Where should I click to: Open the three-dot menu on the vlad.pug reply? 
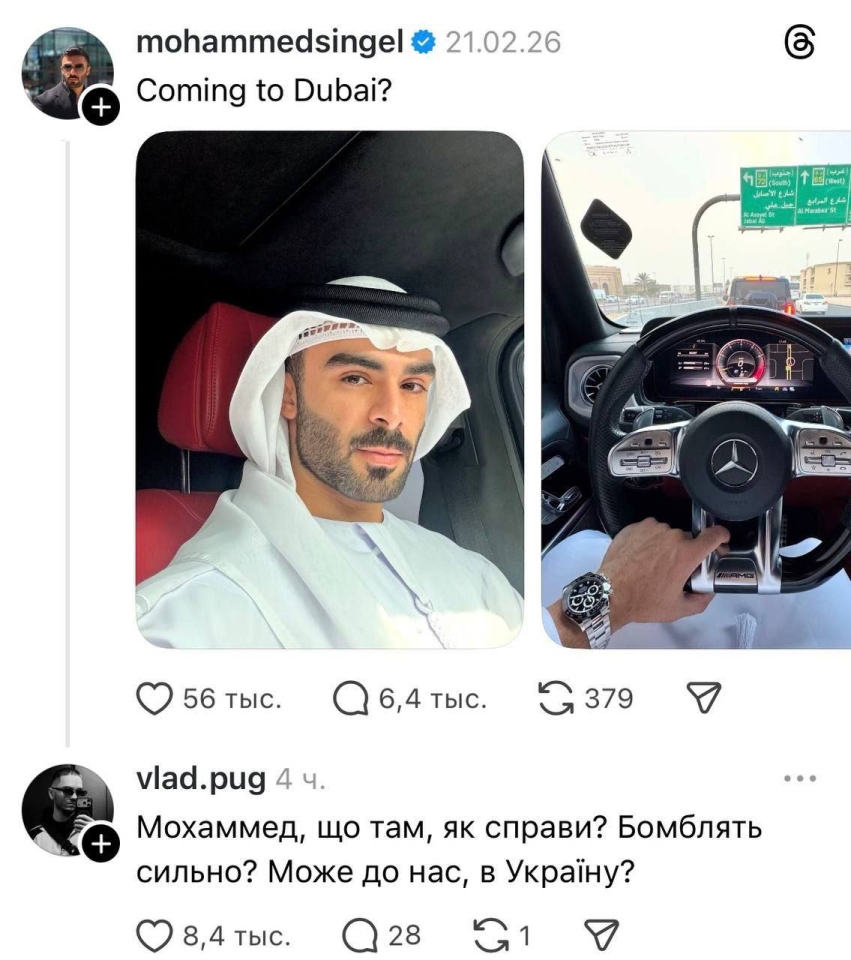(800, 779)
